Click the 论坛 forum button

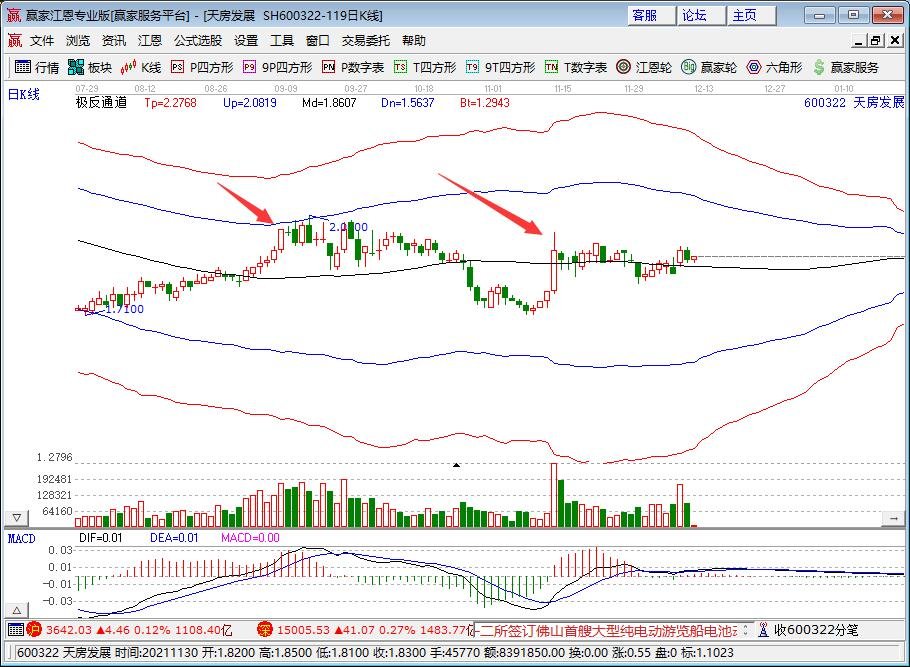coord(695,15)
